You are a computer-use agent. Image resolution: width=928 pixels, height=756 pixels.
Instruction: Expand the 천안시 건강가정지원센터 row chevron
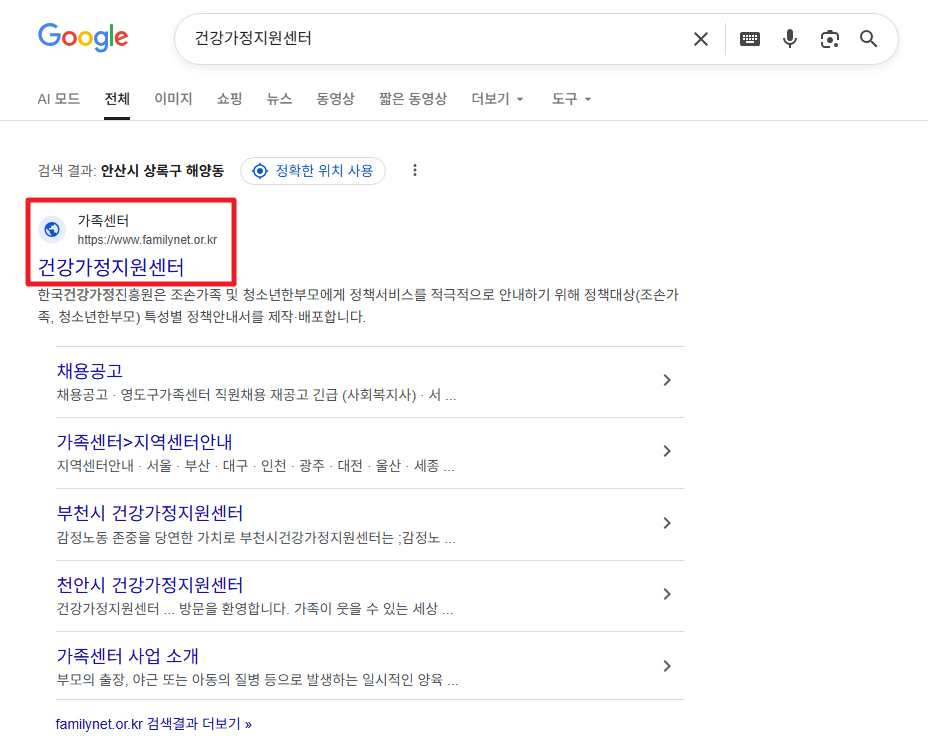(667, 594)
